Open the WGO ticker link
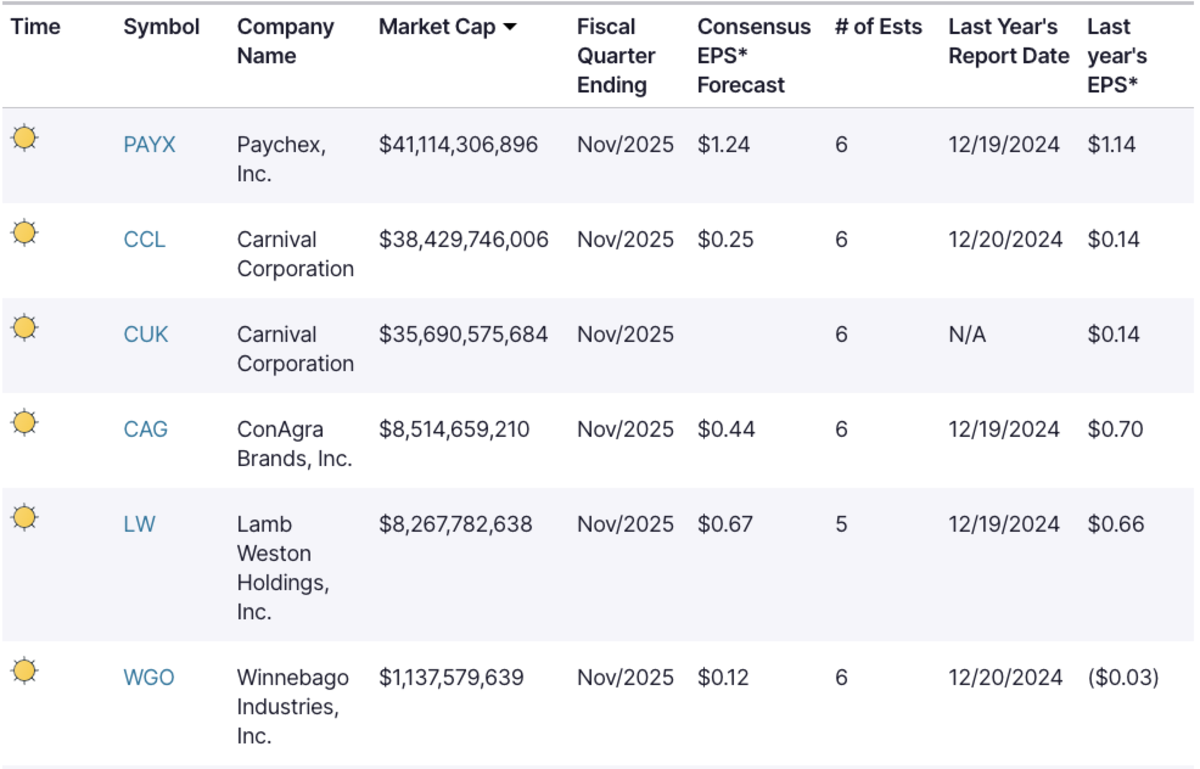Image resolution: width=1200 pixels, height=769 pixels. pos(148,678)
